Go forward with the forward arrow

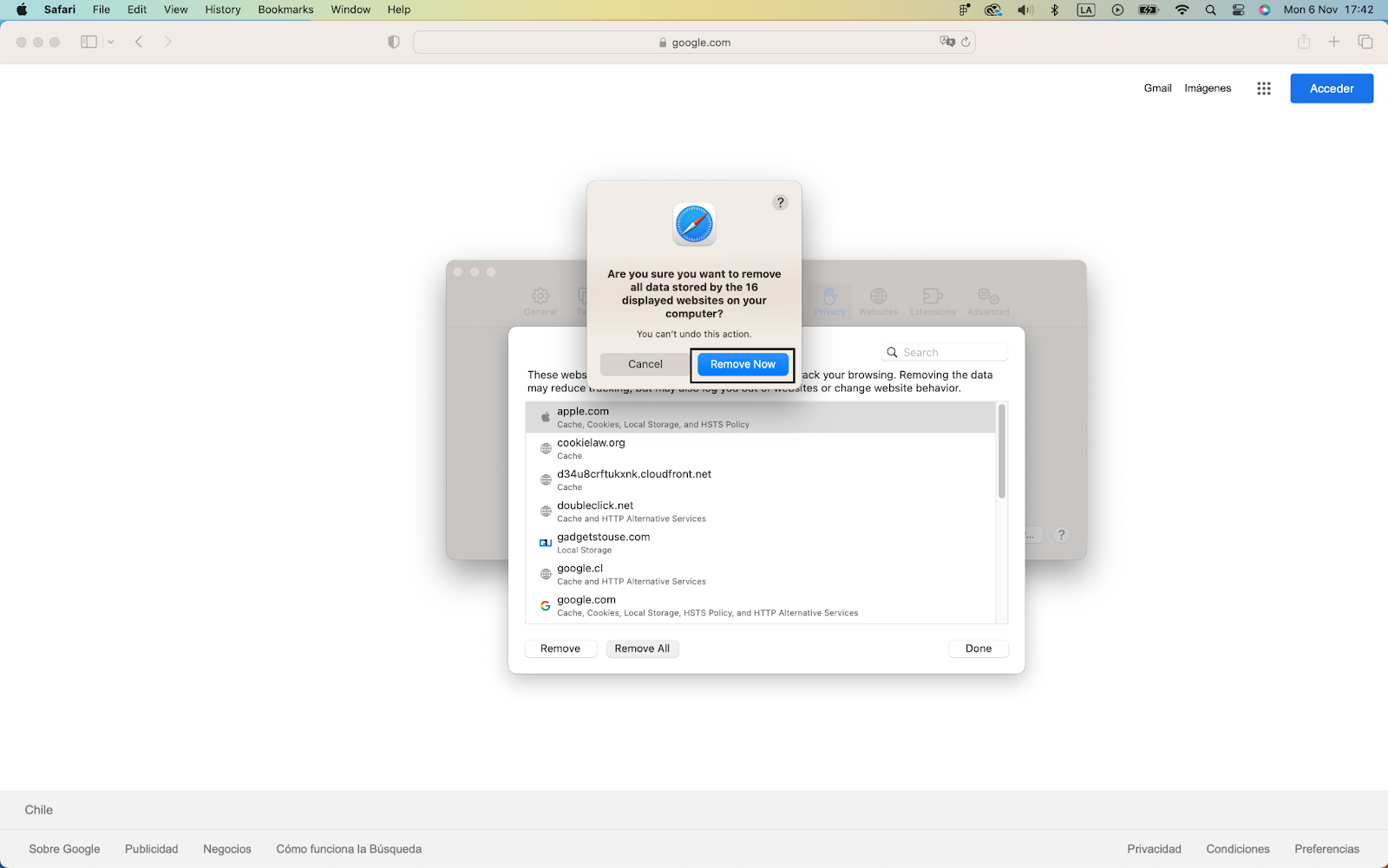pyautogui.click(x=167, y=42)
